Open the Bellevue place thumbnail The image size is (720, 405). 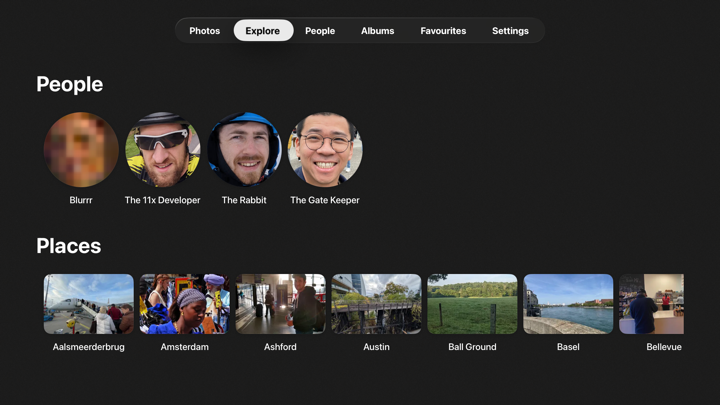point(652,304)
